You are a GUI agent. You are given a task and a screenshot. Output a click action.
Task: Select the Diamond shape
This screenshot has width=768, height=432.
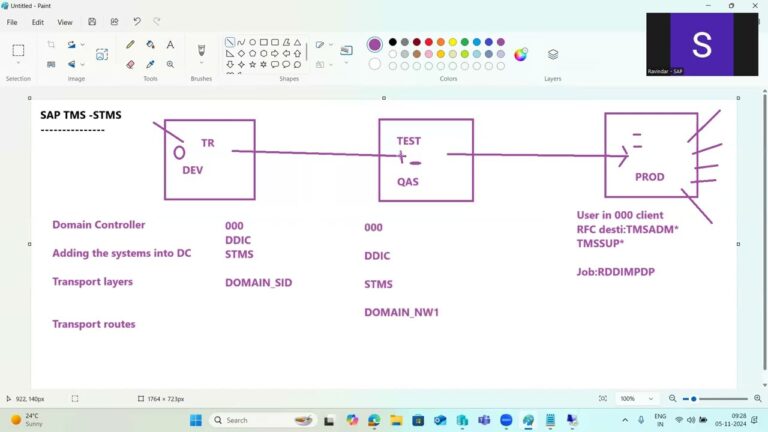(241, 53)
